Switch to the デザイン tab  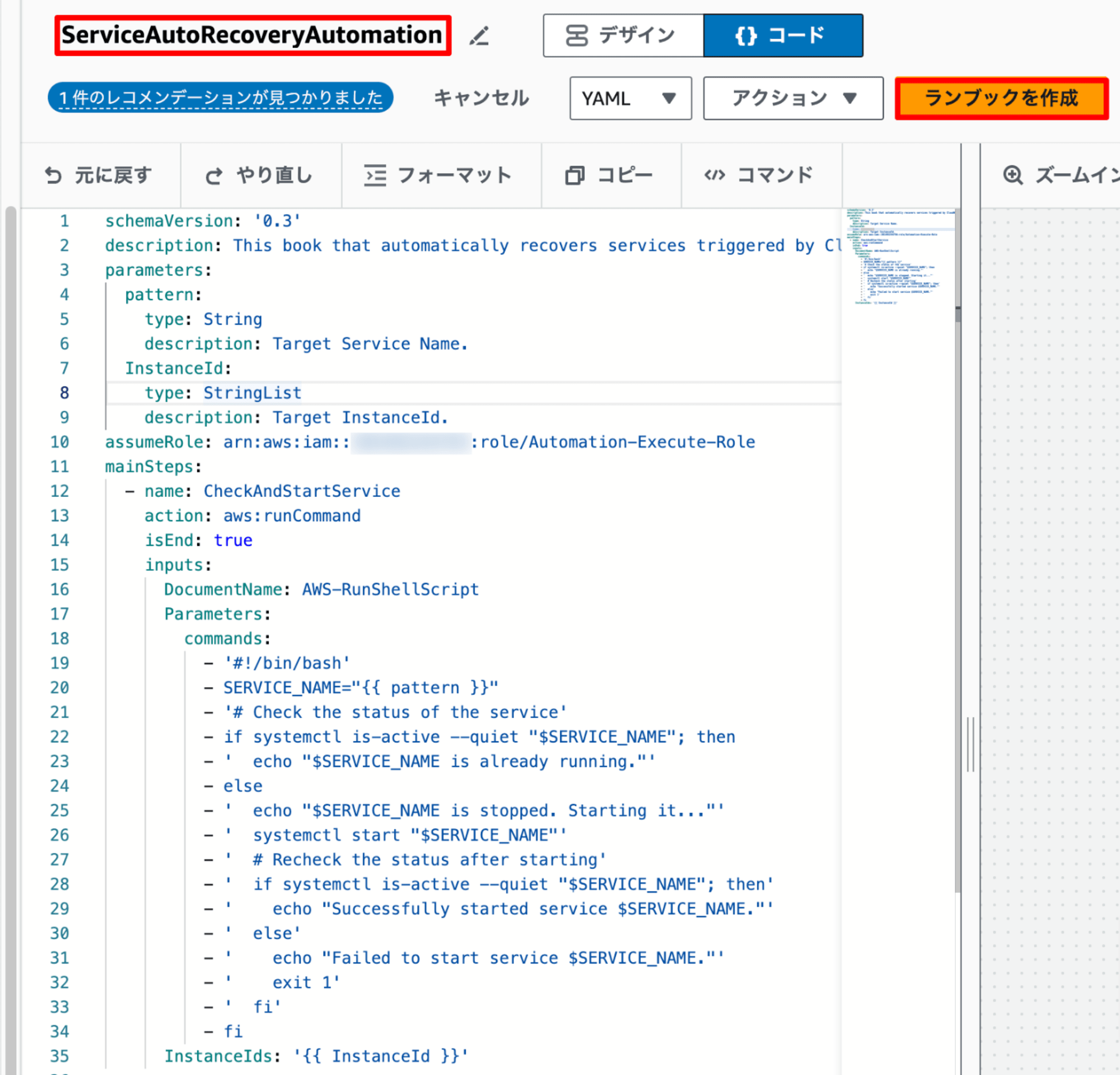coord(623,35)
